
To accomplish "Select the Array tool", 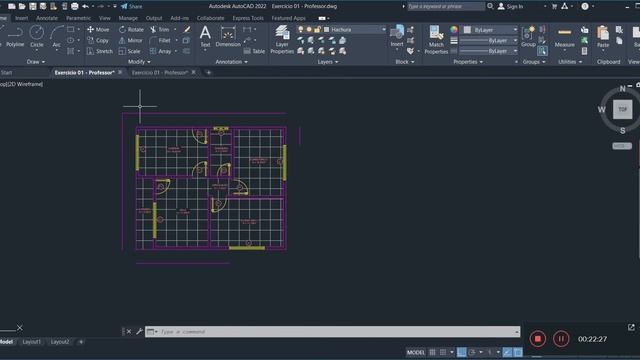I will 160,51.
